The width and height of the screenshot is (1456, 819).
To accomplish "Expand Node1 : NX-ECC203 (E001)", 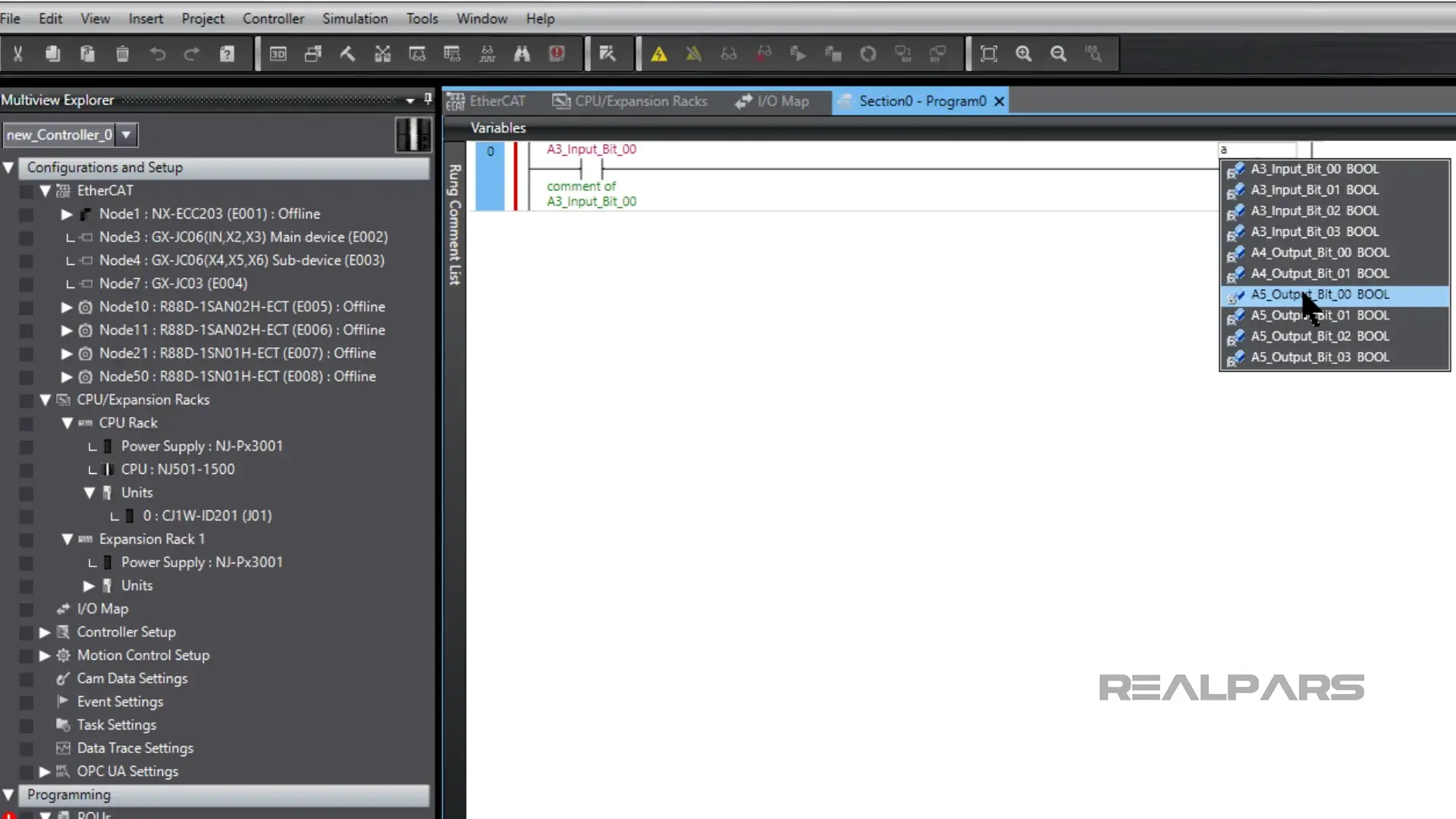I will click(67, 214).
